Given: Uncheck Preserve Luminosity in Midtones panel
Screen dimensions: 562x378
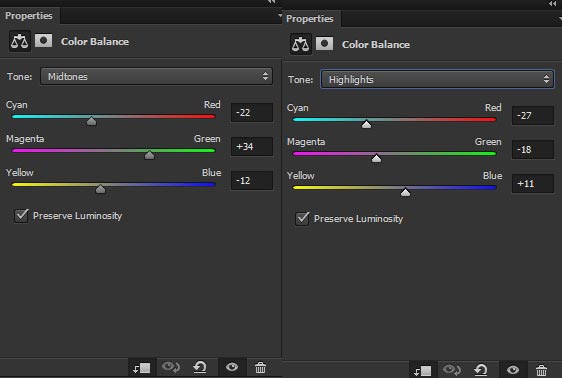Looking at the screenshot, I should click(x=21, y=216).
